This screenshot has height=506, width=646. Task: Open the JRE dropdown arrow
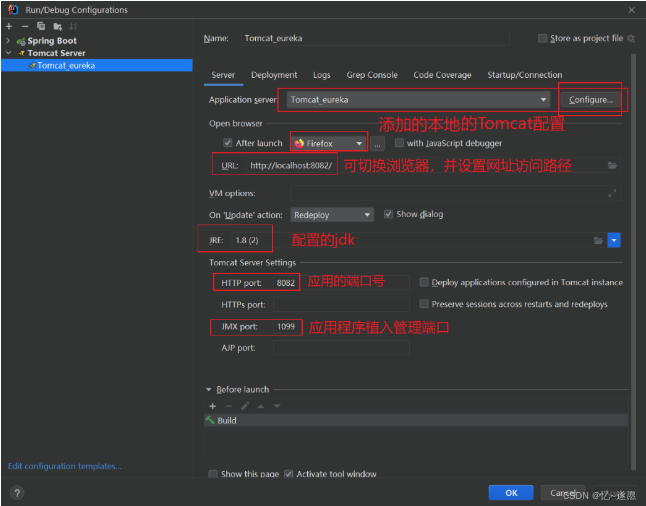[x=614, y=240]
